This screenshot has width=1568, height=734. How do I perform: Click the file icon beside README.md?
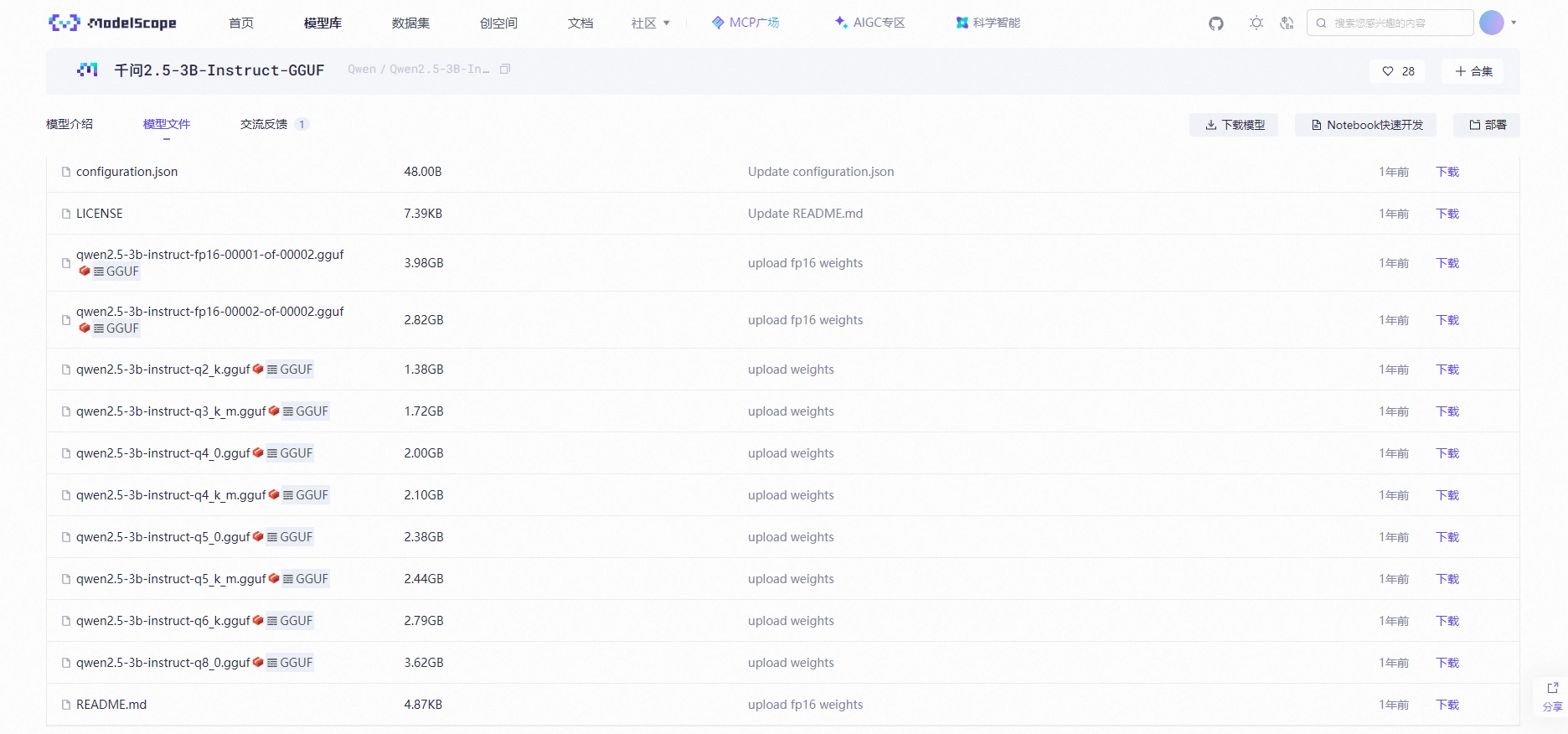[x=66, y=705]
